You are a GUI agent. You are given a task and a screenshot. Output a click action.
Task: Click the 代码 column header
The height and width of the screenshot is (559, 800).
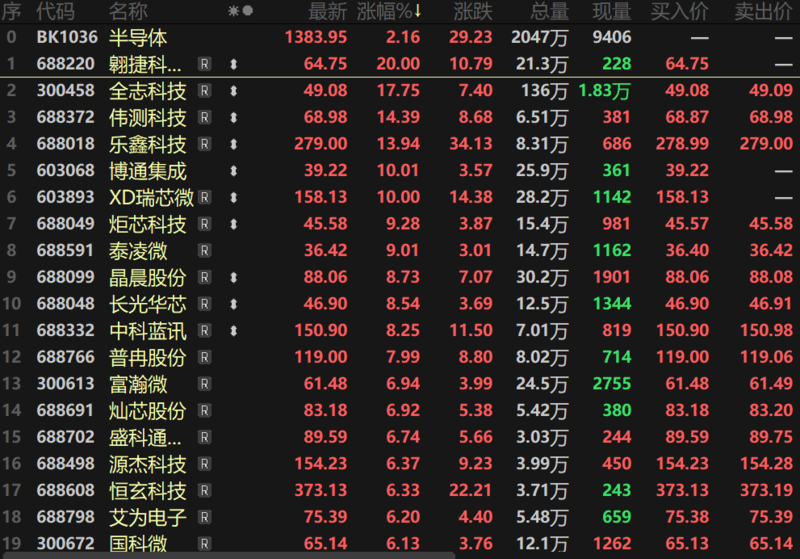[x=55, y=11]
